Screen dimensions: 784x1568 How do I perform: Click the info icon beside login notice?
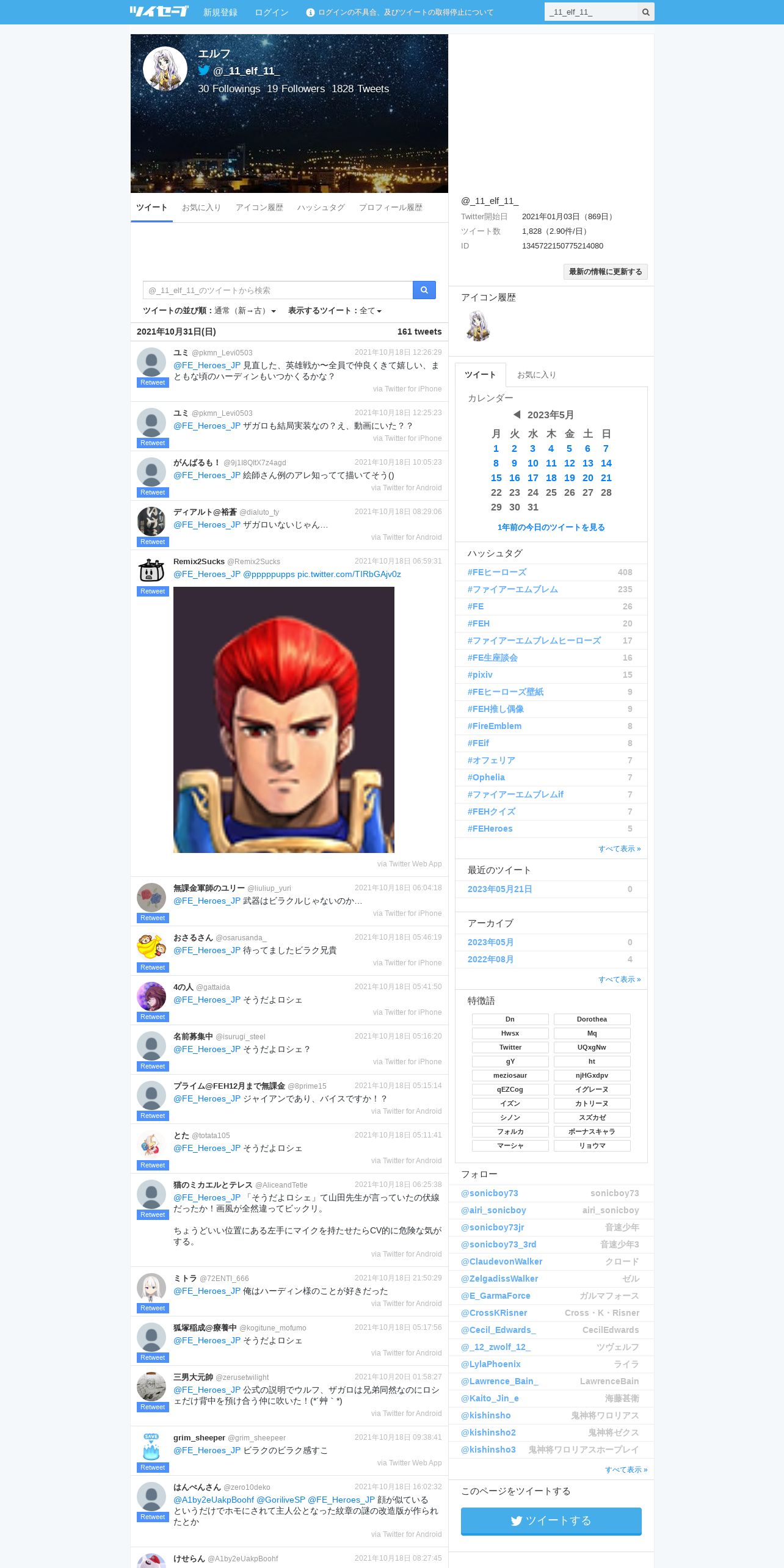point(310,12)
